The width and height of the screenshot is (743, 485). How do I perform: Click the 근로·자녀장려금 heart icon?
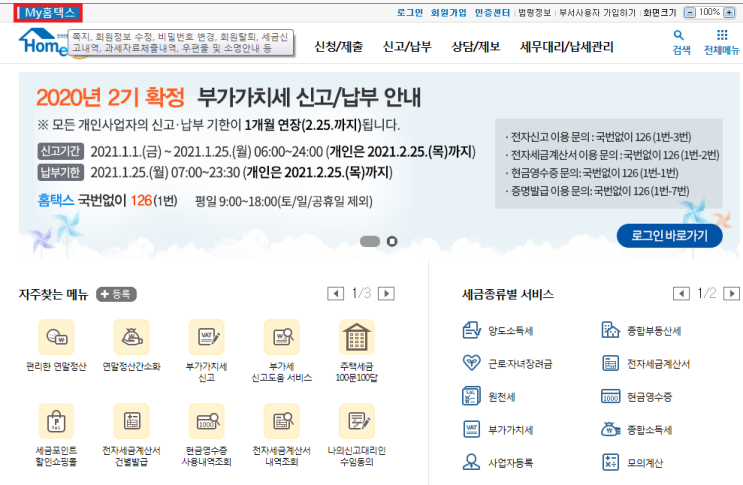(471, 363)
